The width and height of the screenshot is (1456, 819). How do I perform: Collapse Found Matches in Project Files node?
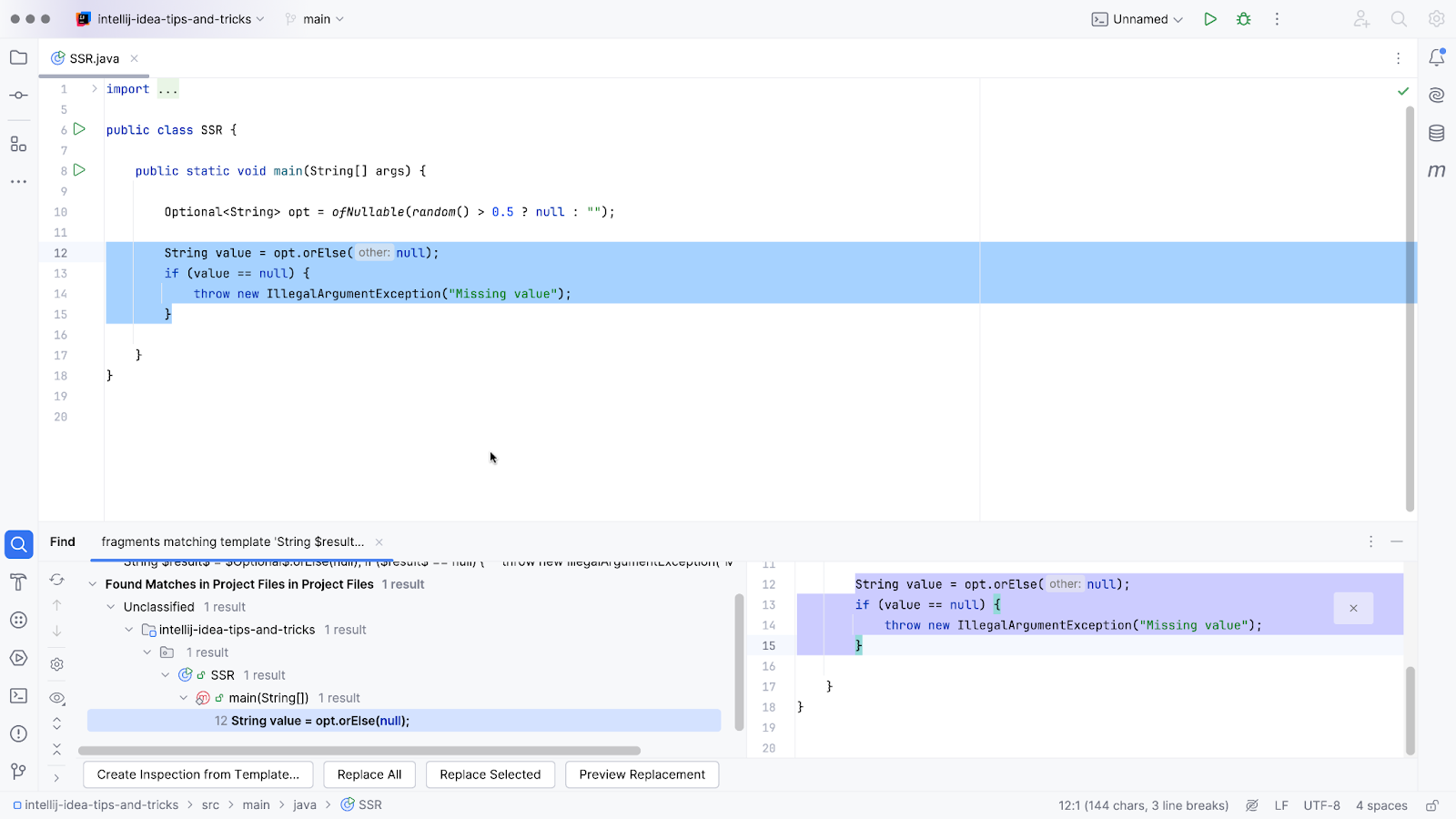tap(93, 584)
